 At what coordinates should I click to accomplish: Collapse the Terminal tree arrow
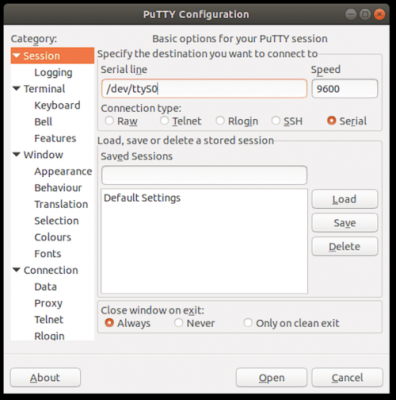(17, 88)
